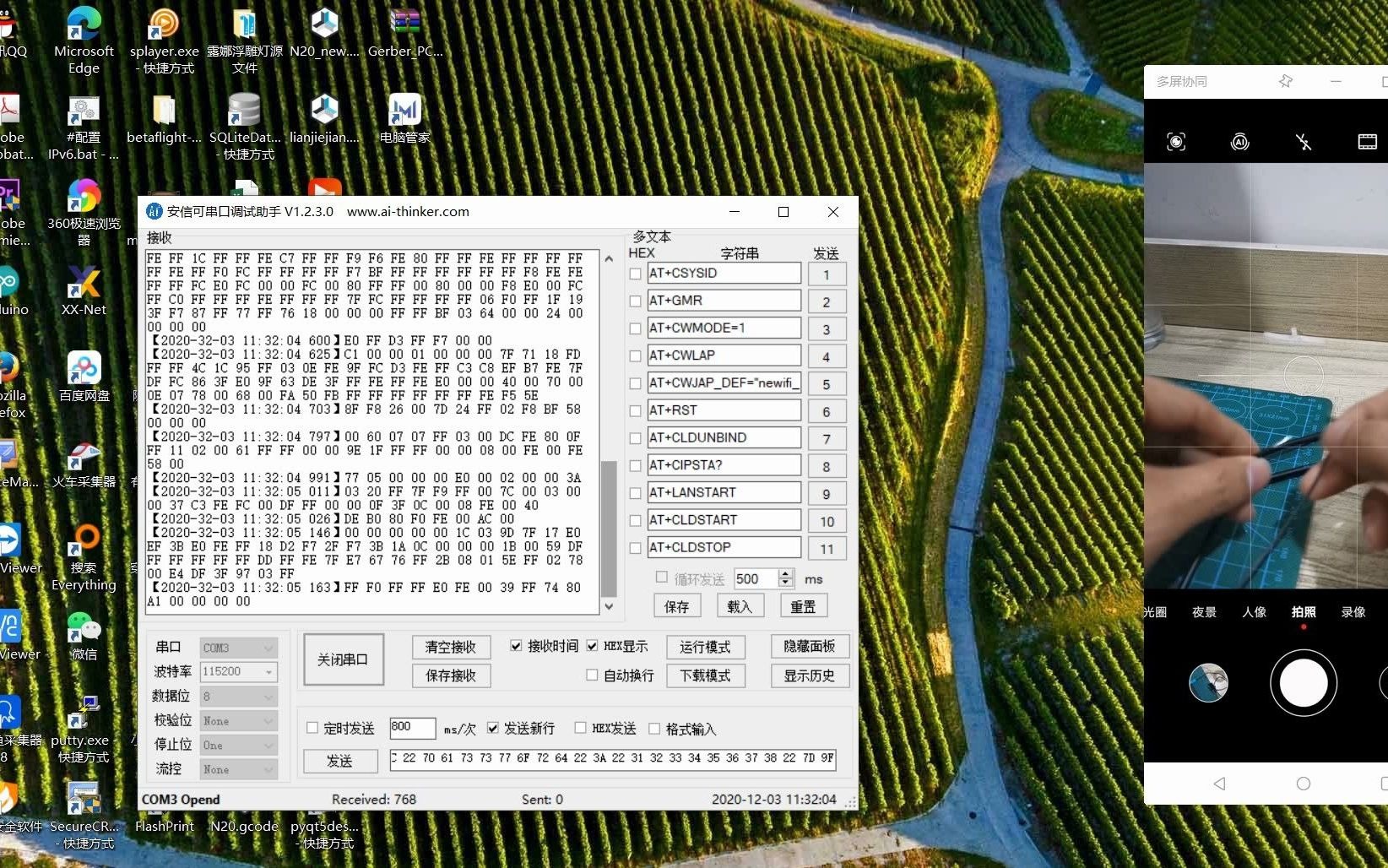Open SecureCRT shortcut icon
Image resolution: width=1388 pixels, height=868 pixels.
pos(84,816)
